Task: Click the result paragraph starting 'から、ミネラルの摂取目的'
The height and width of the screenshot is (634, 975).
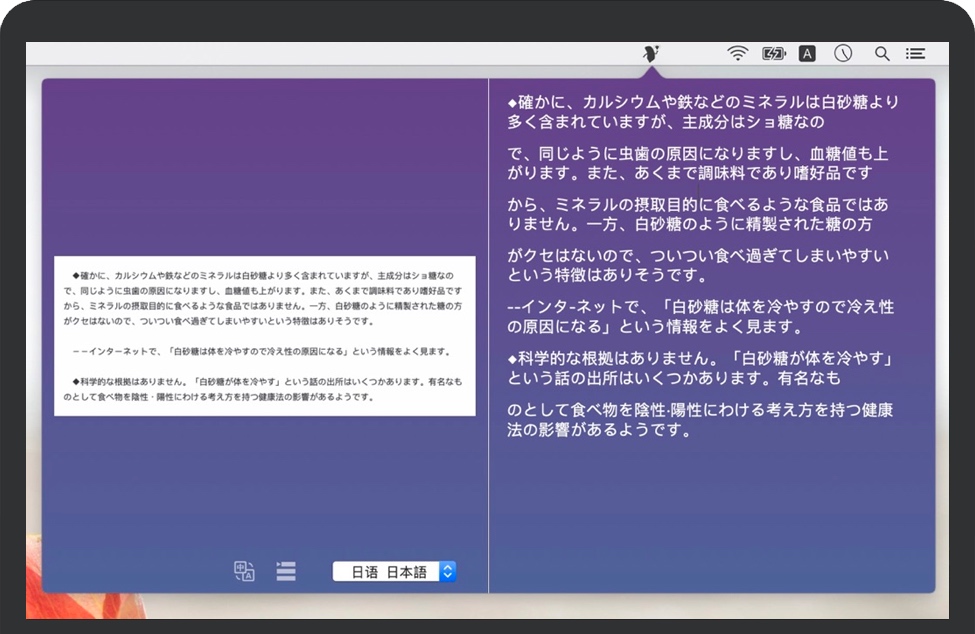Action: point(697,214)
